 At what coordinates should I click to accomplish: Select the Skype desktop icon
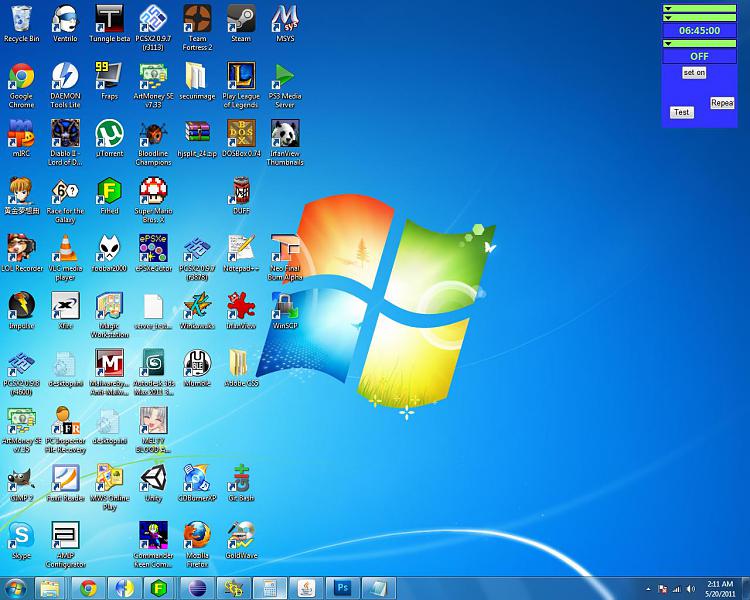pyautogui.click(x=21, y=540)
